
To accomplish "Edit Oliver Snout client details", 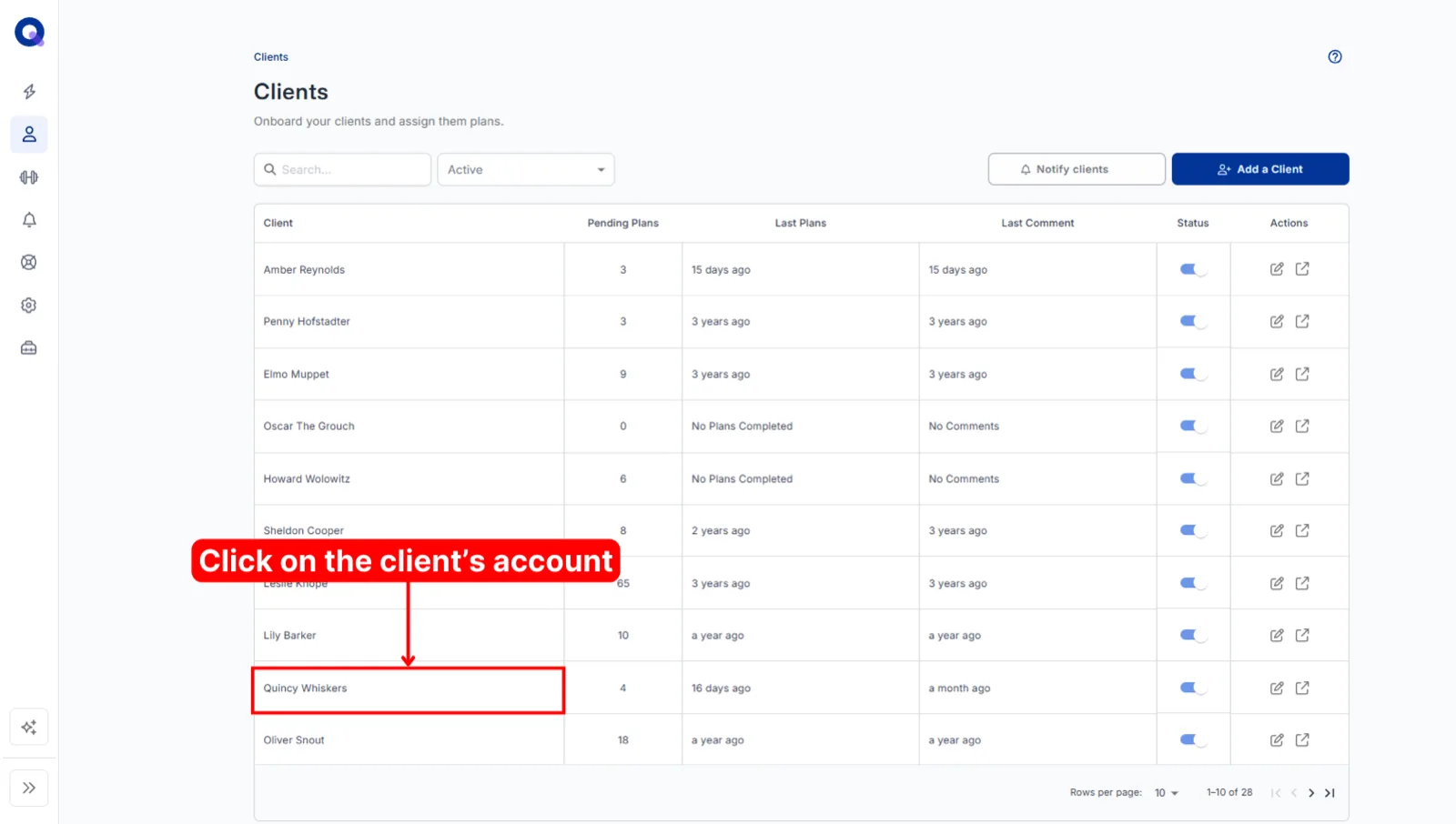I will pyautogui.click(x=1277, y=739).
